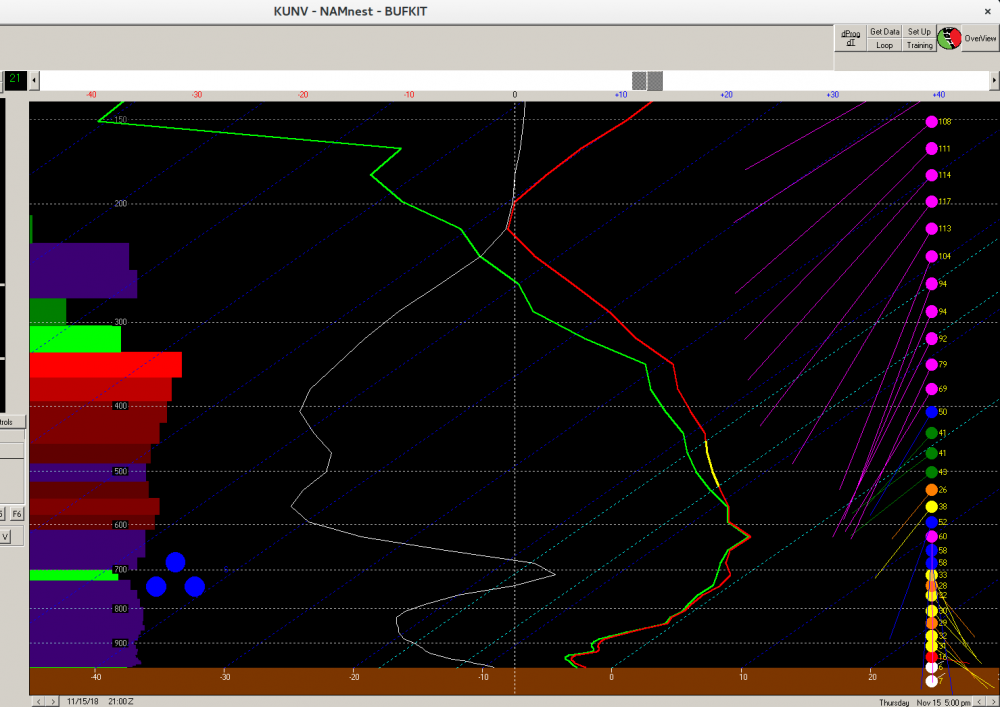Click the Get Data button

(885, 31)
